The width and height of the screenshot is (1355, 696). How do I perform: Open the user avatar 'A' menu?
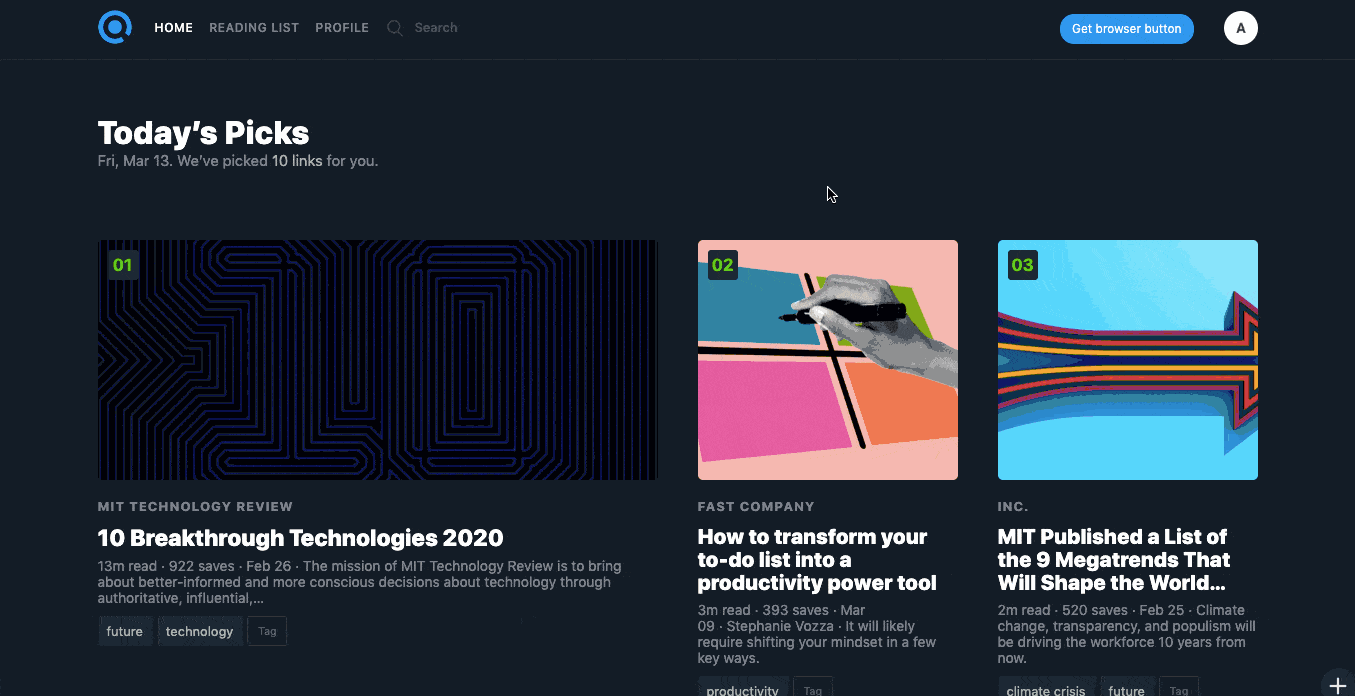[1241, 28]
